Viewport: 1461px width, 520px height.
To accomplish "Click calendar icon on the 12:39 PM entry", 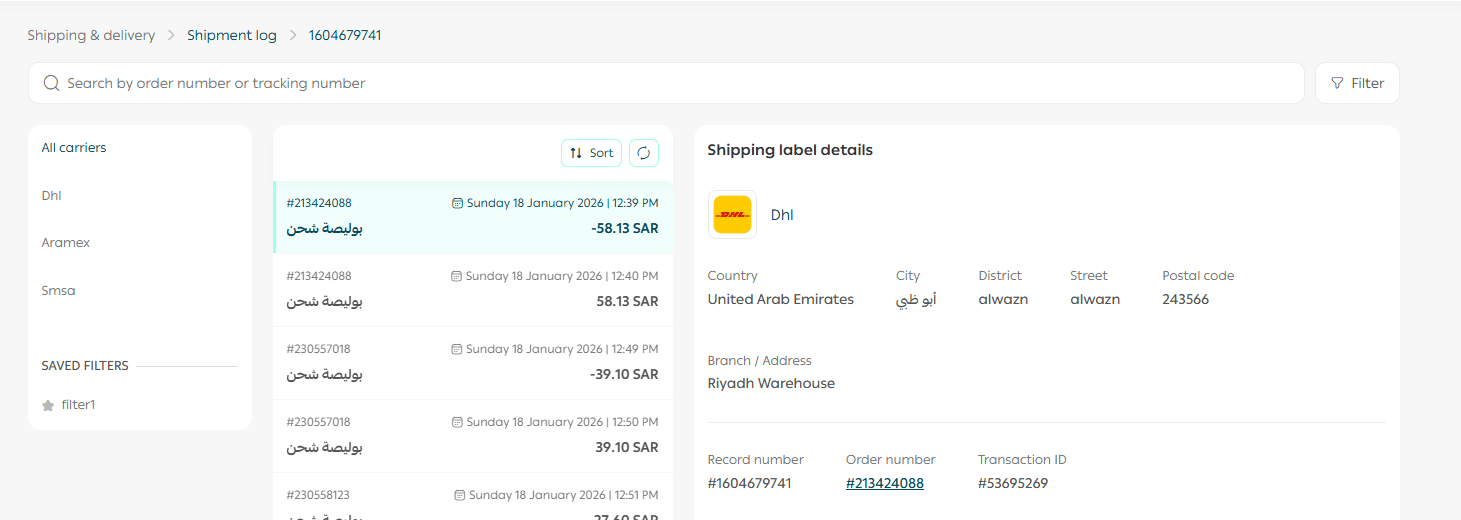I will 458,203.
